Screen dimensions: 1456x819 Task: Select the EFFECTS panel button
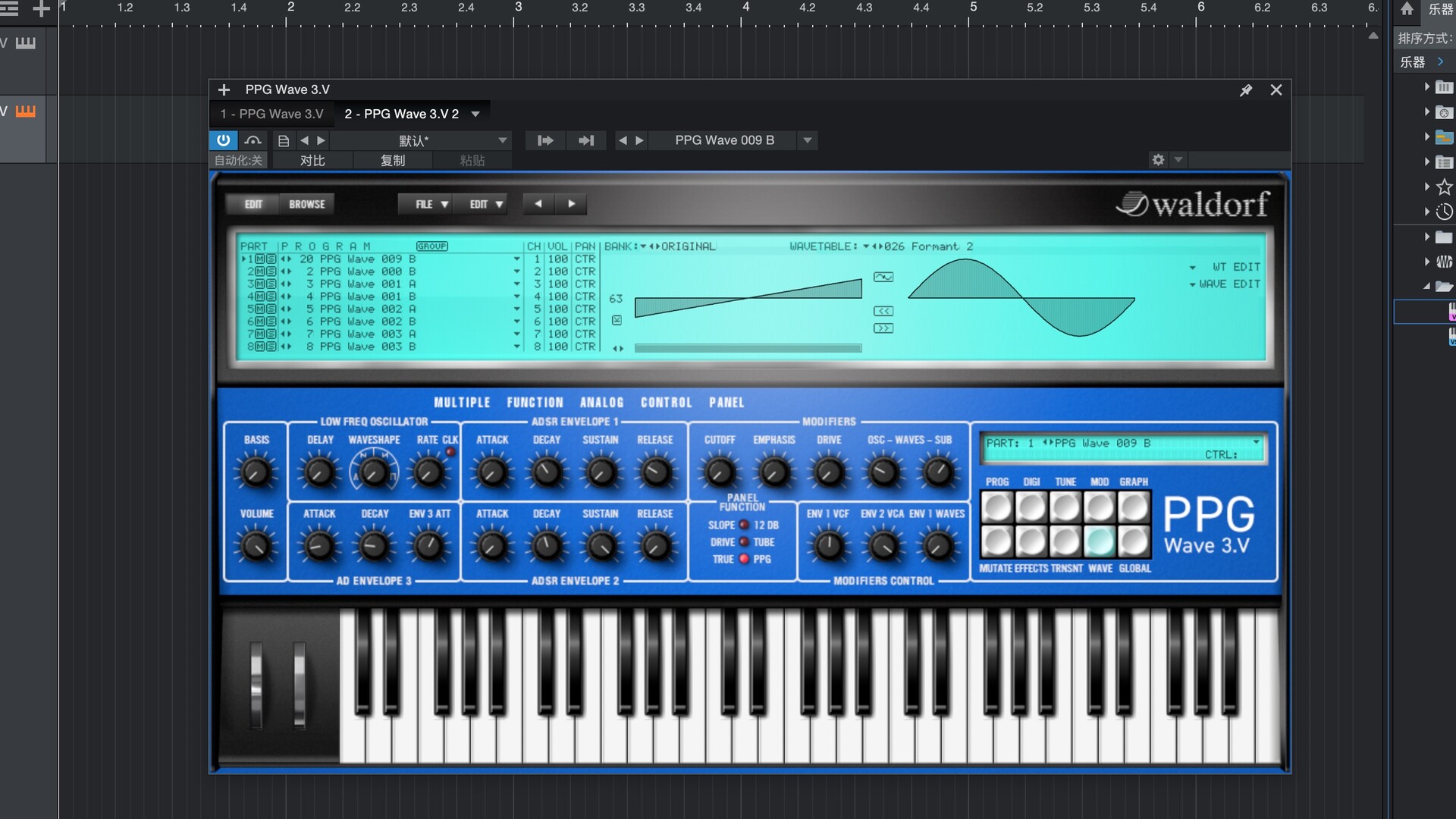[1031, 541]
